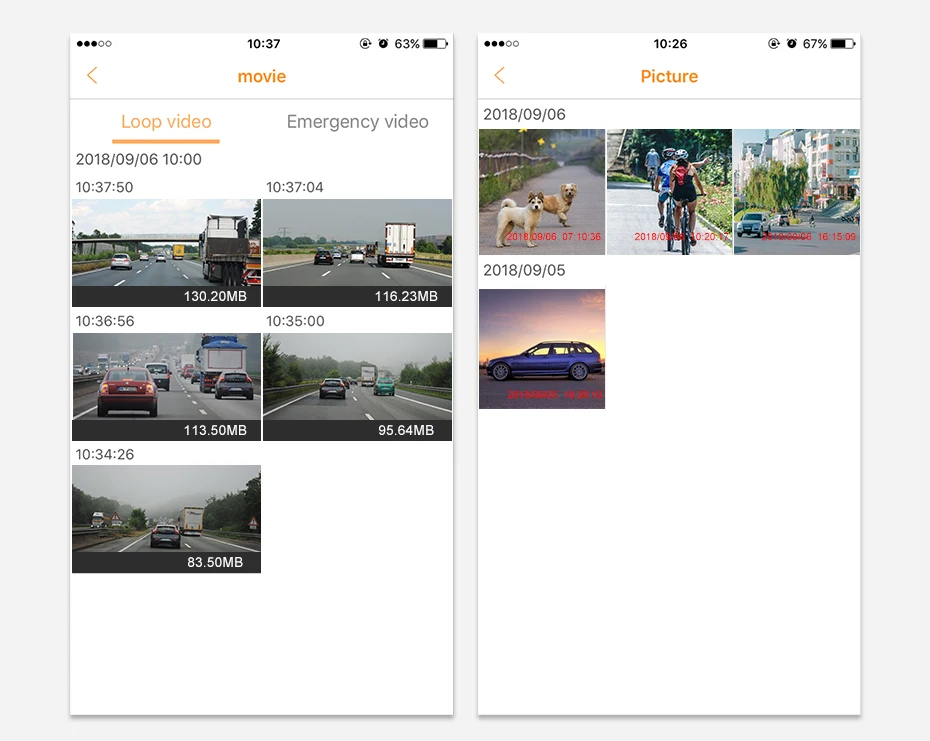Screen dimensions: 930x741
Task: Play the 10:36:56 video with red car
Action: tap(167, 387)
